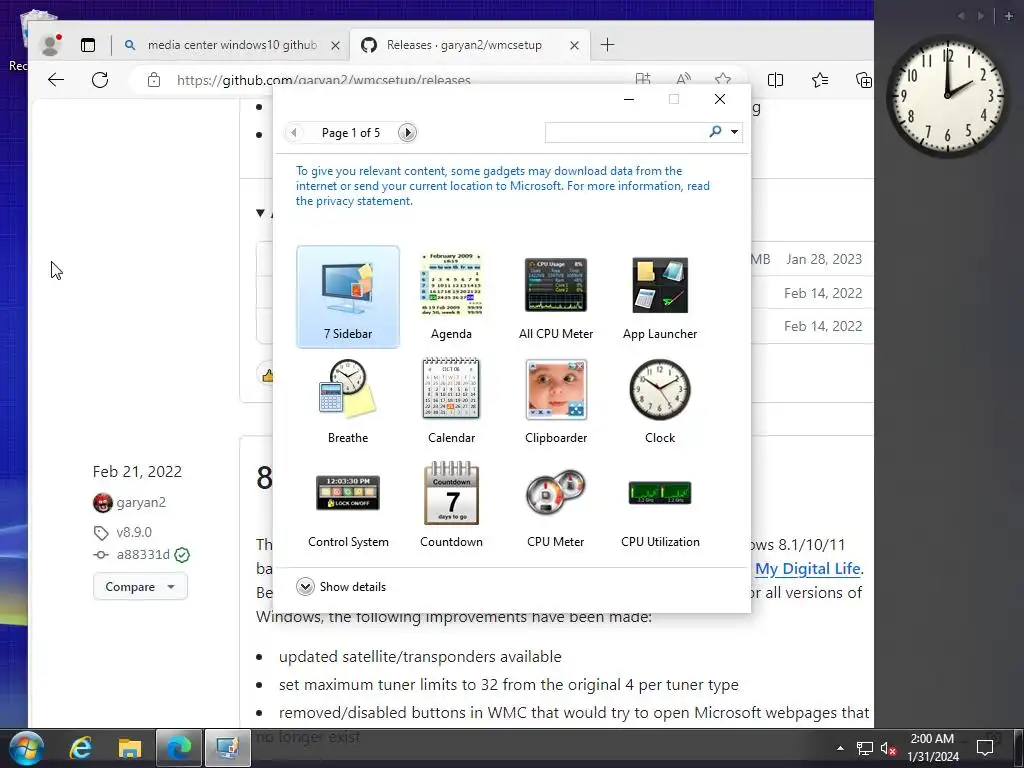Open garyan2 author profile link
Image resolution: width=1024 pixels, height=768 pixels.
click(x=140, y=502)
